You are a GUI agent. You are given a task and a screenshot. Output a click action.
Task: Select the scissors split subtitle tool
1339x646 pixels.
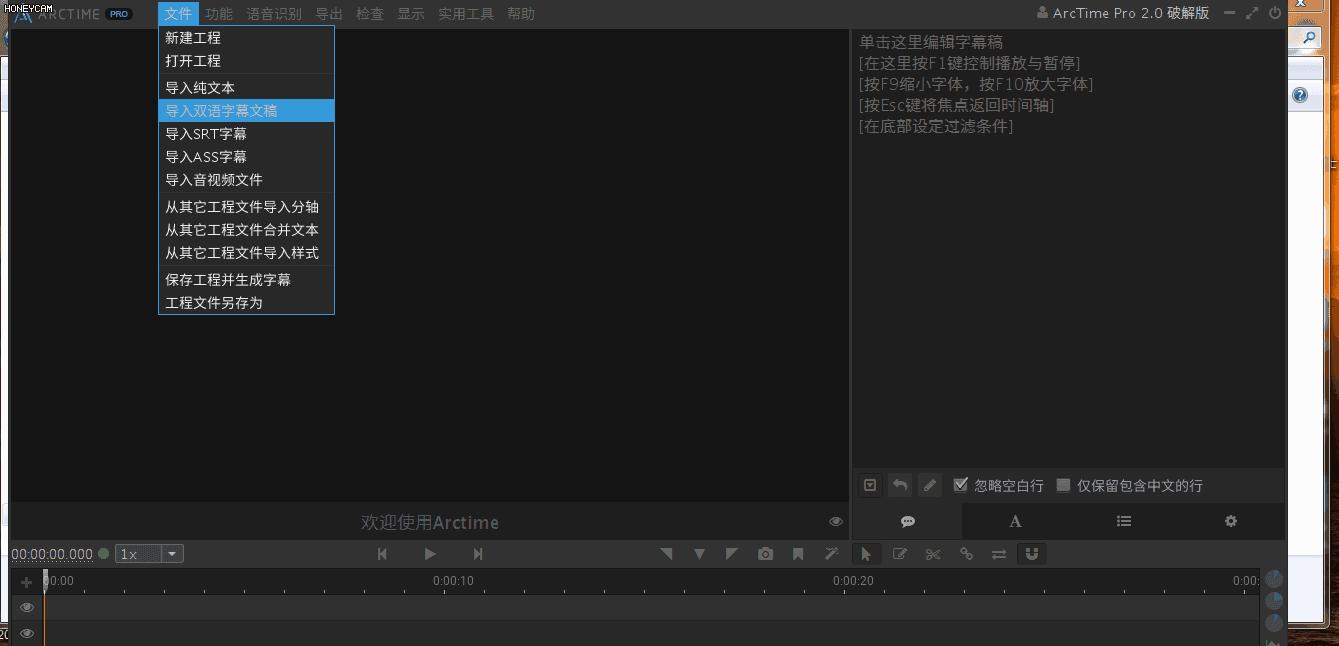(933, 553)
